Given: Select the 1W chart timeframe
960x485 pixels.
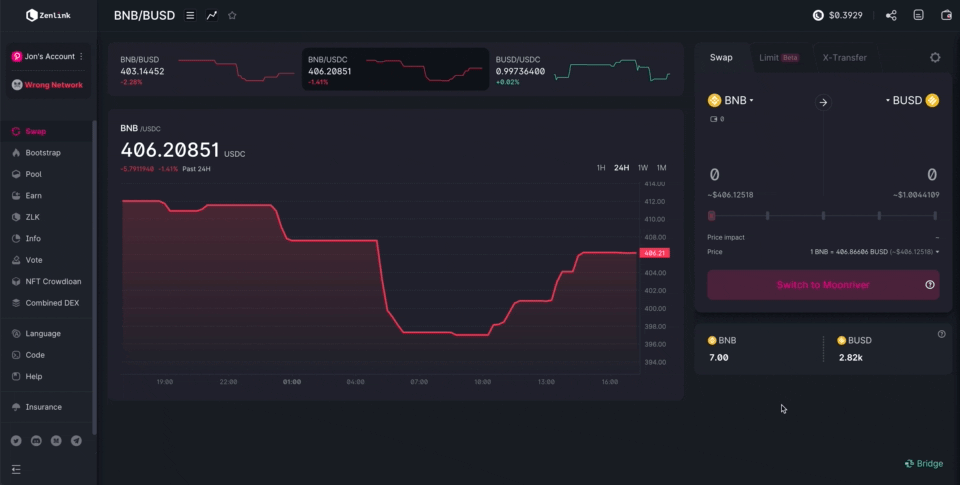Looking at the screenshot, I should pos(643,168).
